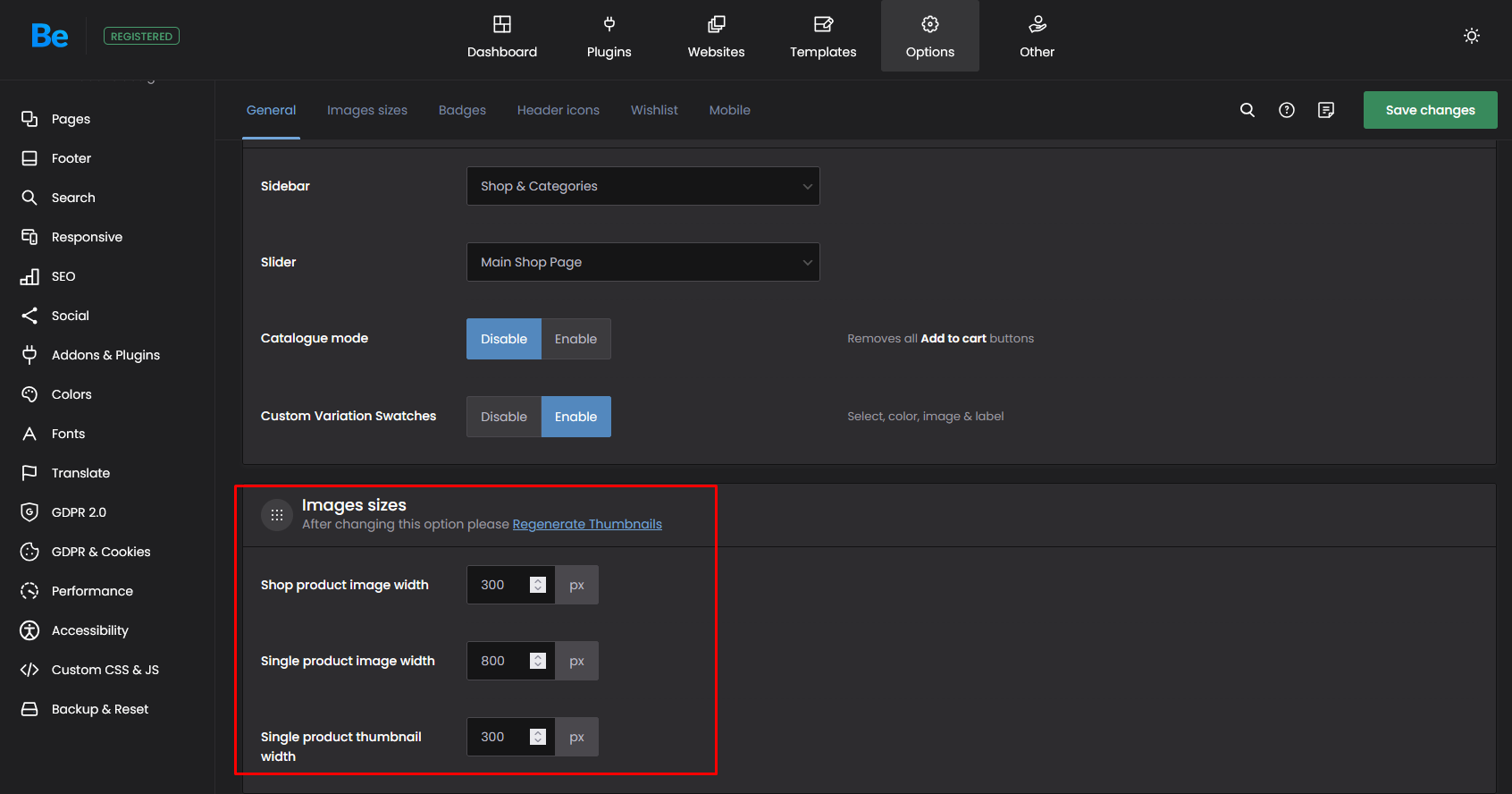Switch to the Images sizes tab

point(367,110)
